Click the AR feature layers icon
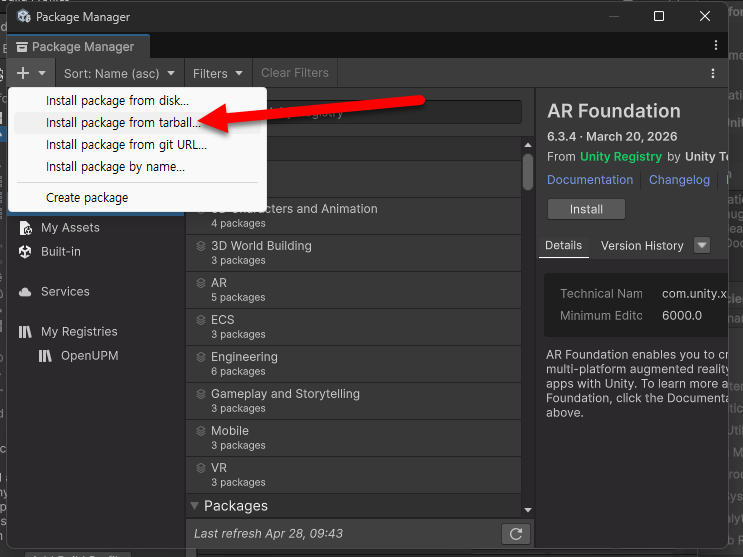 (201, 283)
